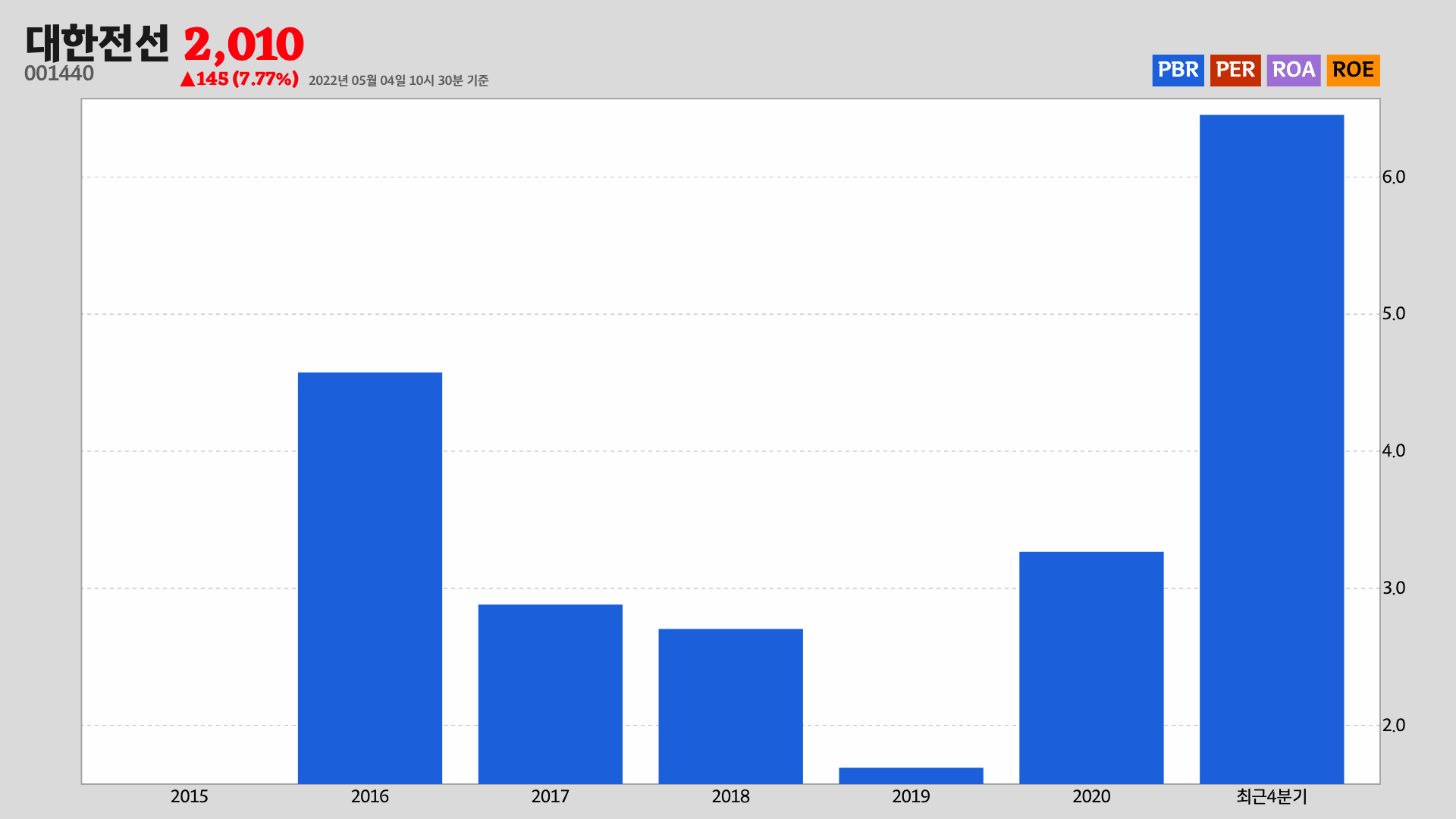
Task: Click the 2016 PBR bar
Action: coord(370,578)
